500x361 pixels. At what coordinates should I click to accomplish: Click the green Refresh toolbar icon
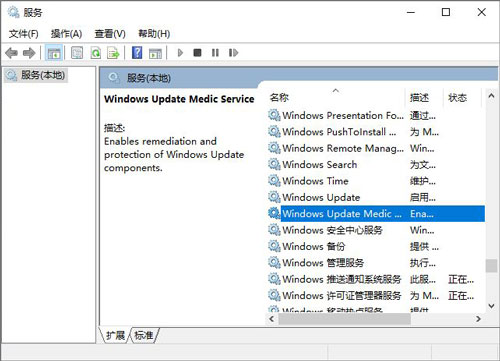[x=96, y=53]
